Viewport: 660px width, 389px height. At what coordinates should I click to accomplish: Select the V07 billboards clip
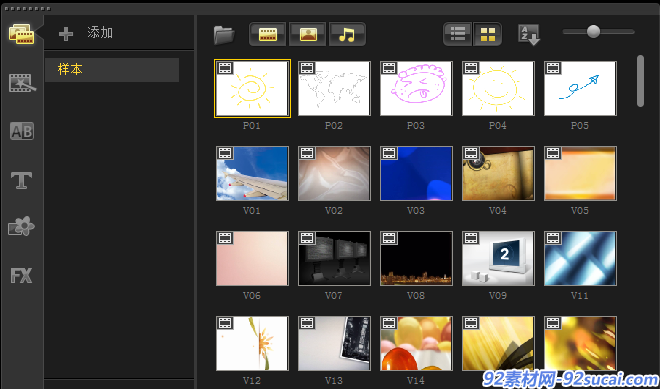click(x=334, y=258)
